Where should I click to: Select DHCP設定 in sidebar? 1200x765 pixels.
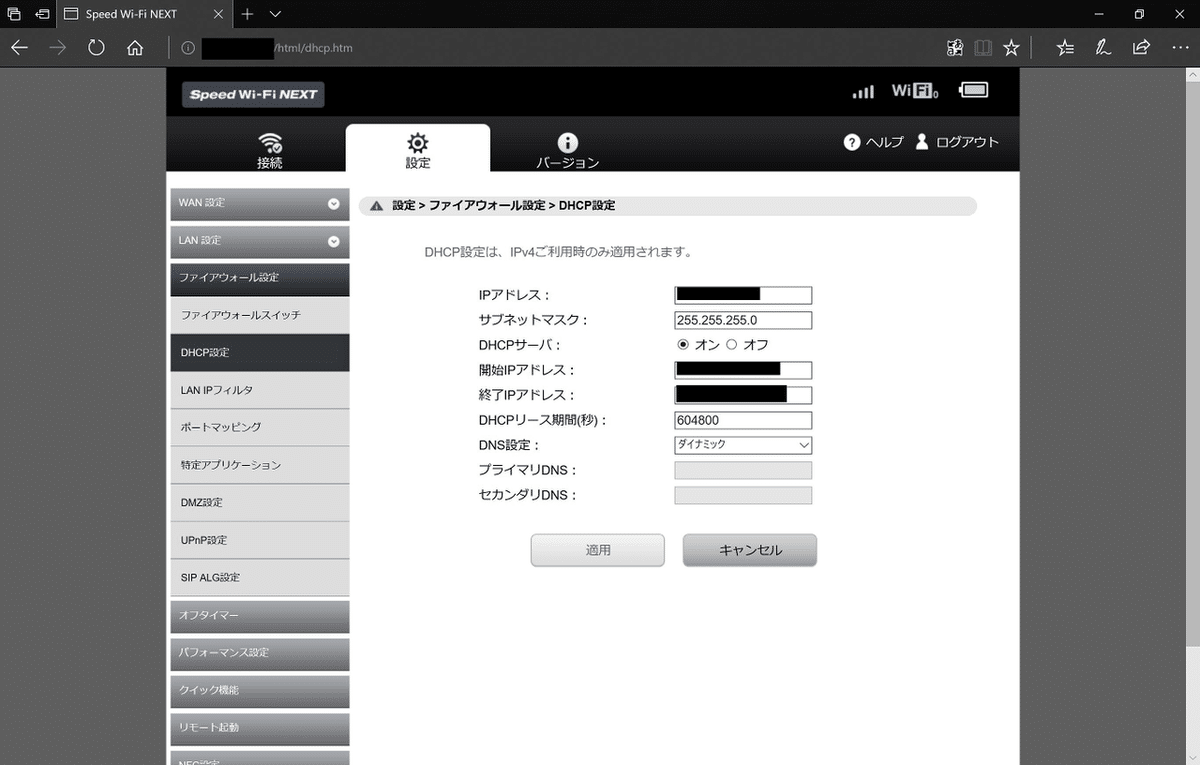click(x=260, y=353)
